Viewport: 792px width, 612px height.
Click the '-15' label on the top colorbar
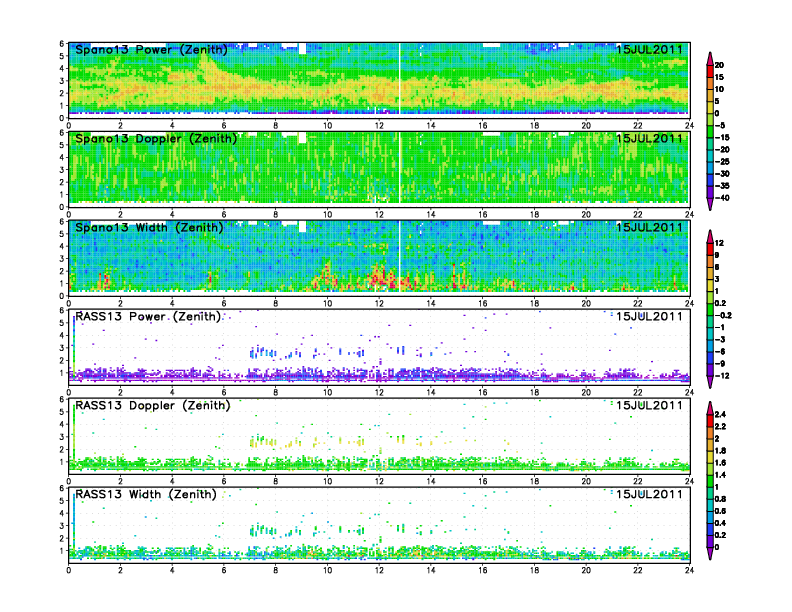[x=722, y=138]
